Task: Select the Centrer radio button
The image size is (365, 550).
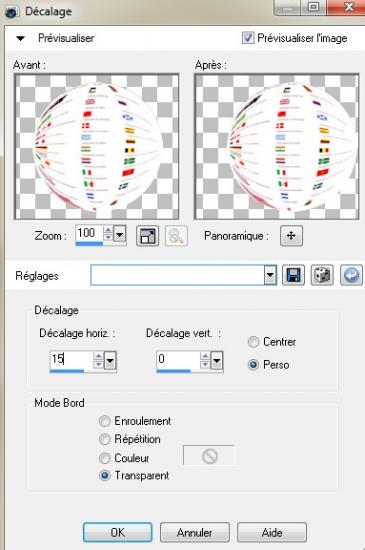Action: (253, 342)
